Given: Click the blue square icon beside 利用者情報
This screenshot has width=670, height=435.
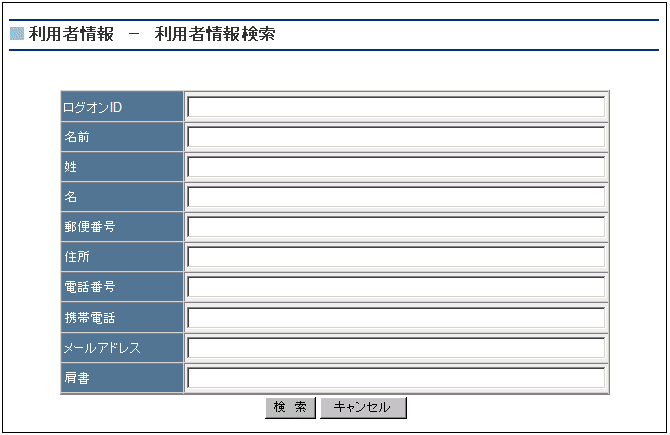Looking at the screenshot, I should tap(16, 34).
